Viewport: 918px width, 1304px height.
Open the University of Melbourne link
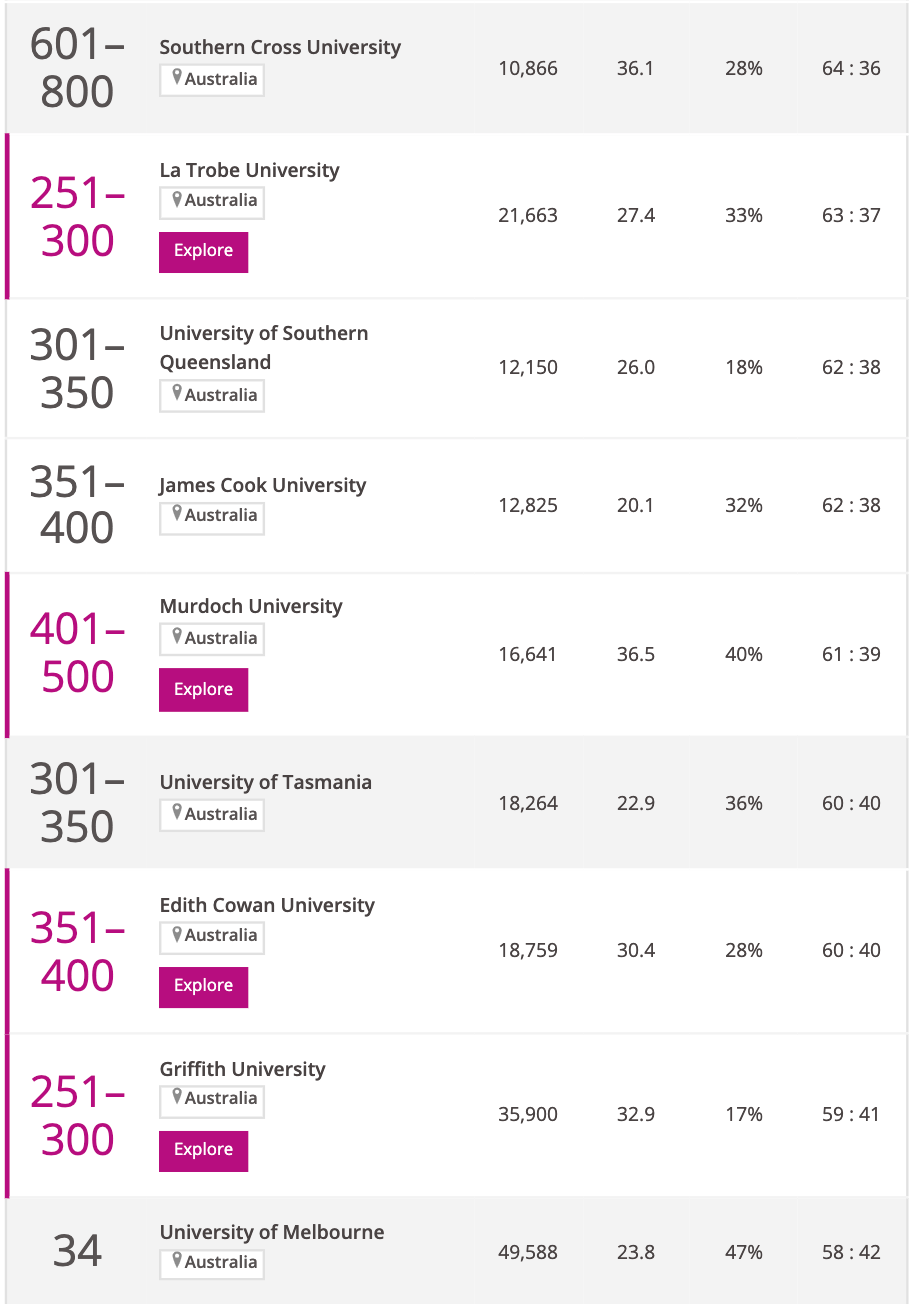pos(272,1232)
